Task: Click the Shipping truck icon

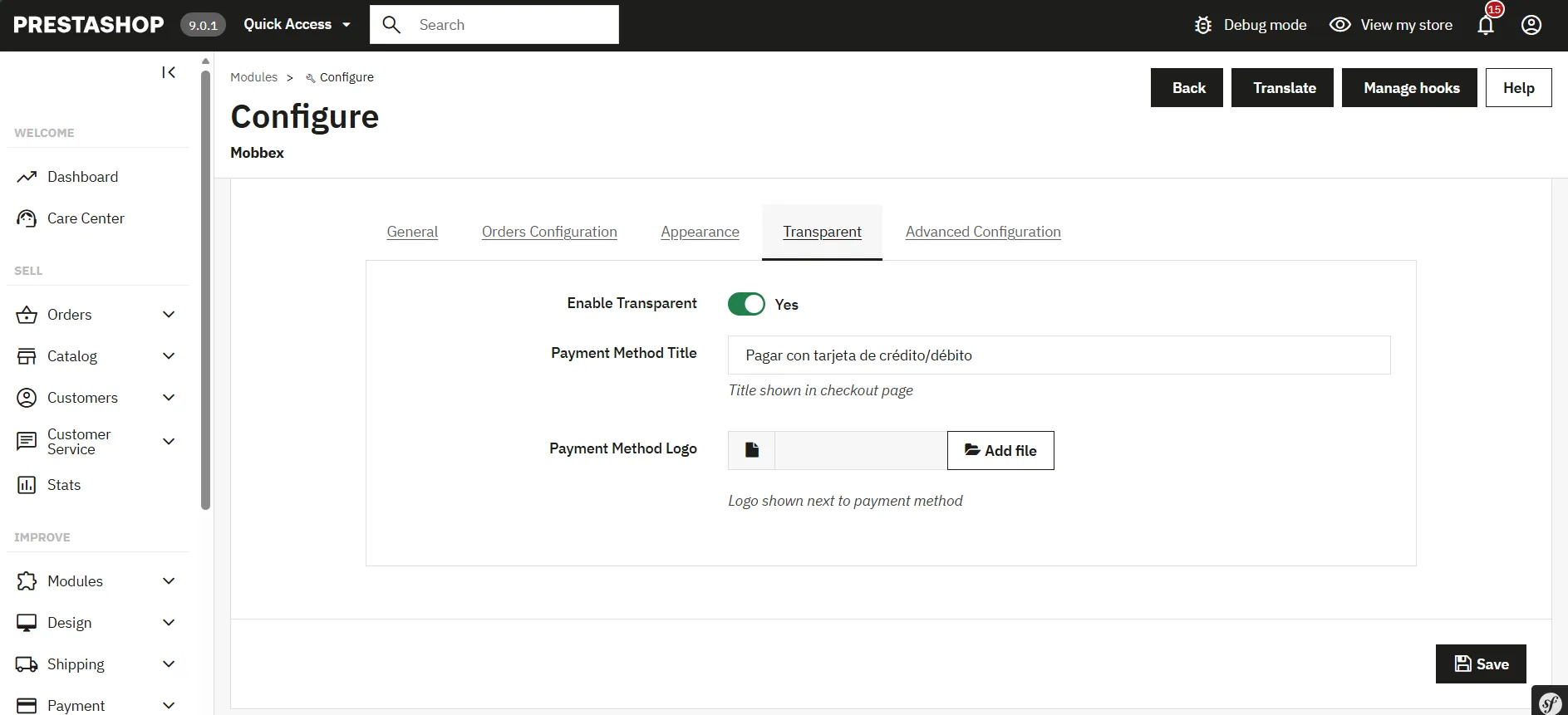Action: [x=27, y=664]
